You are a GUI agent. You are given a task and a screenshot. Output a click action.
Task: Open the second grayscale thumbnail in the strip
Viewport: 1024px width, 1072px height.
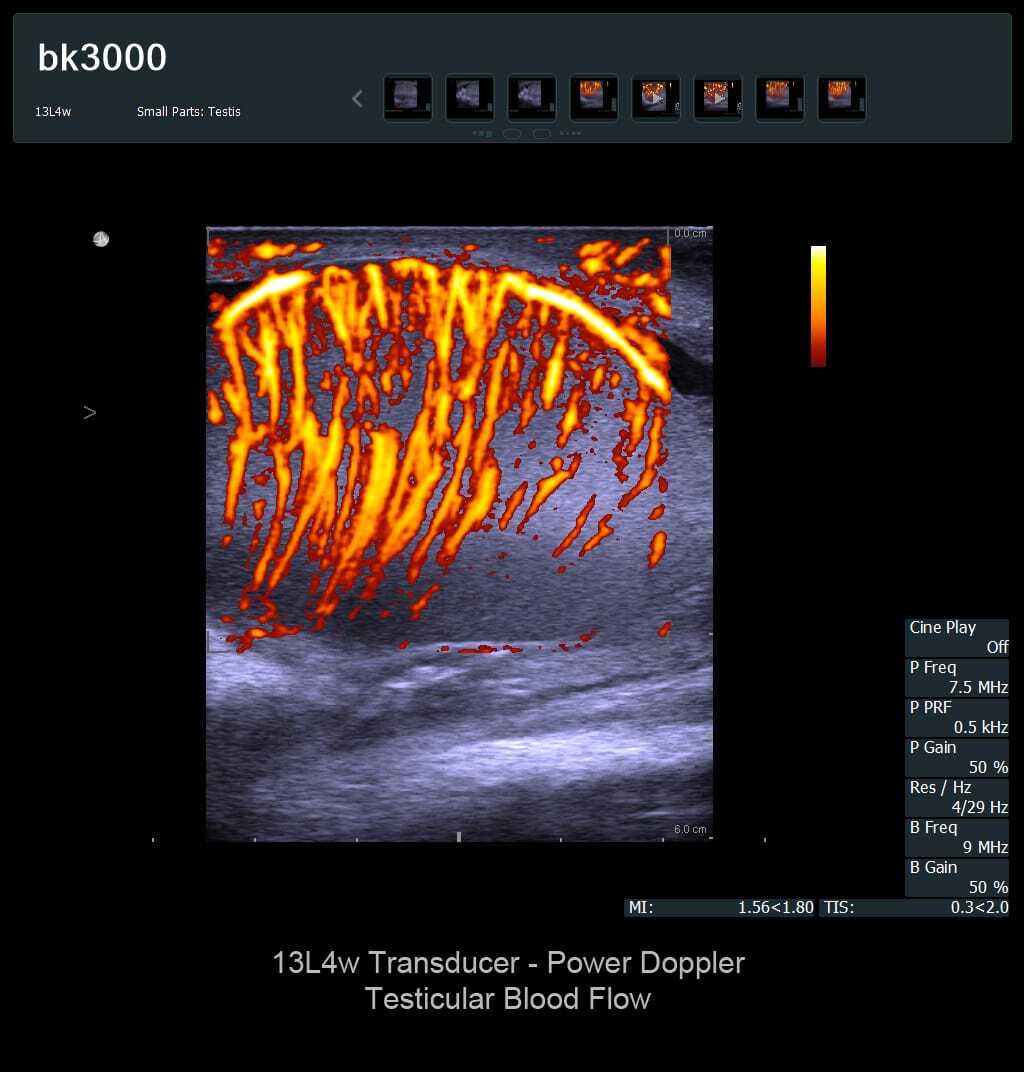point(470,98)
